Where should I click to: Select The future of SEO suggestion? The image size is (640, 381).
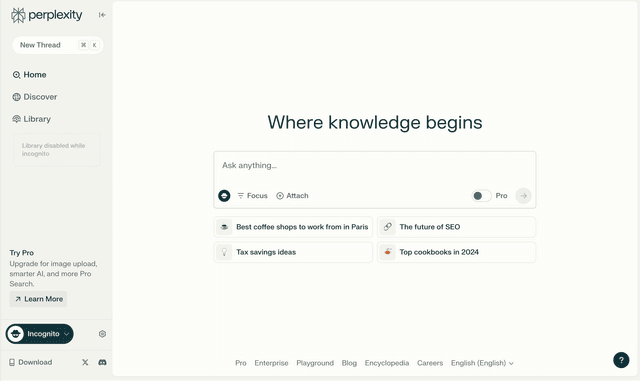(x=456, y=227)
